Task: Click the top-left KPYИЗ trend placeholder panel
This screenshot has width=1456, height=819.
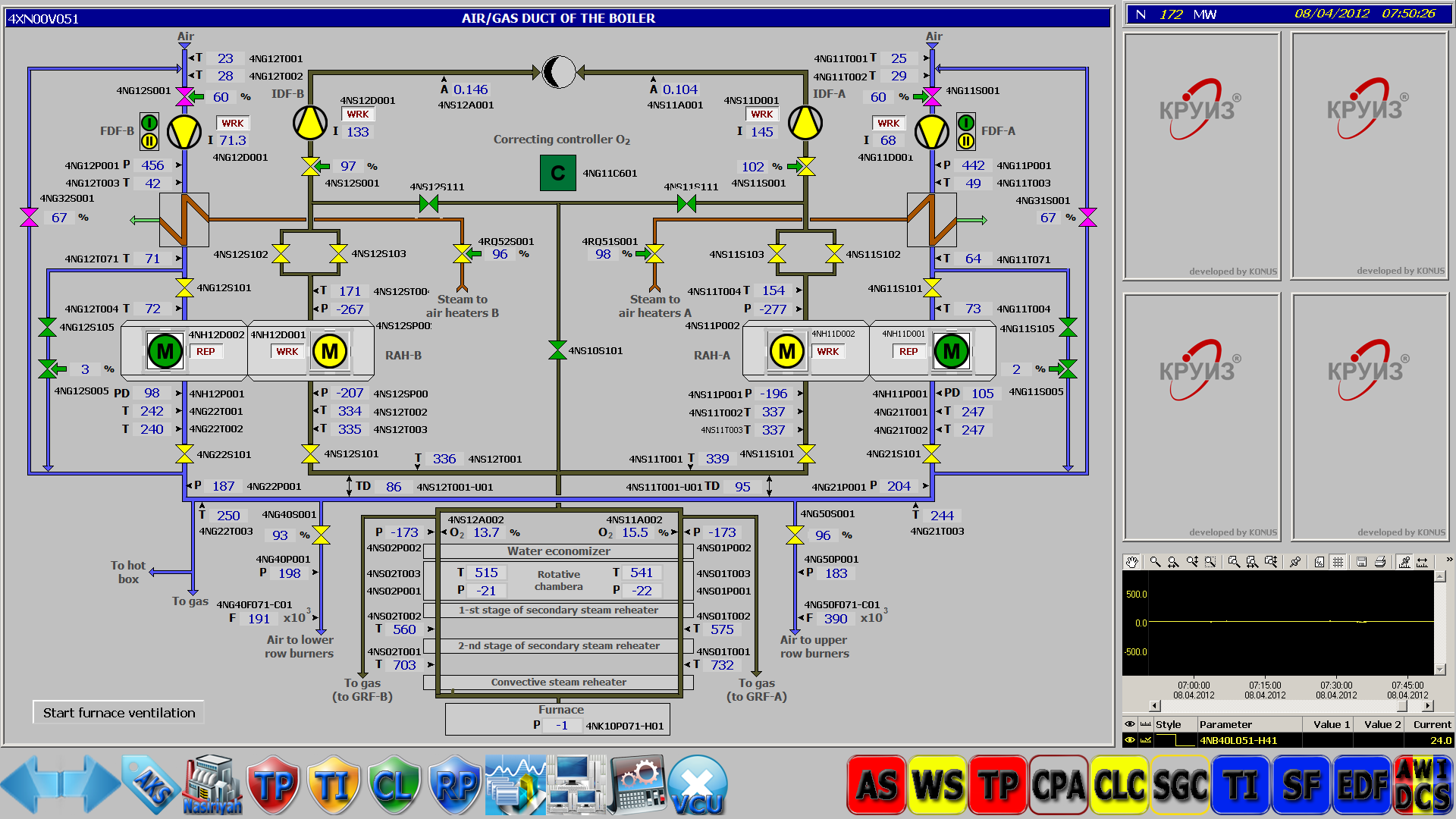Action: pyautogui.click(x=1202, y=156)
